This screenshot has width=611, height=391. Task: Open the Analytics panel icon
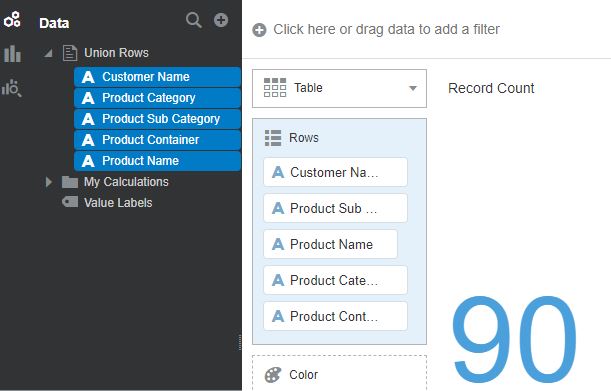(x=12, y=88)
